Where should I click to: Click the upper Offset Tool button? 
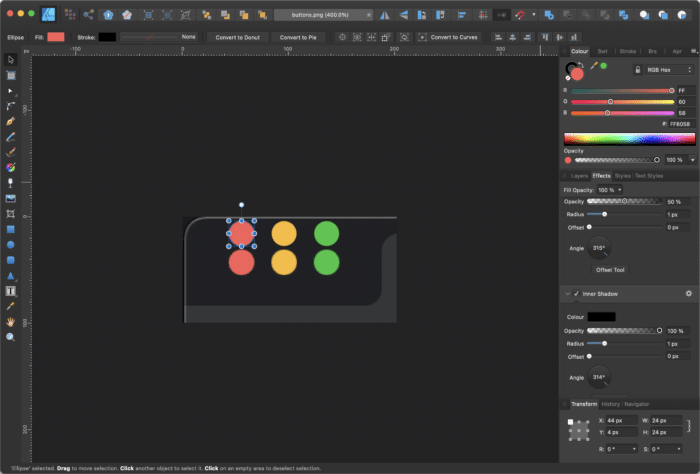610,270
